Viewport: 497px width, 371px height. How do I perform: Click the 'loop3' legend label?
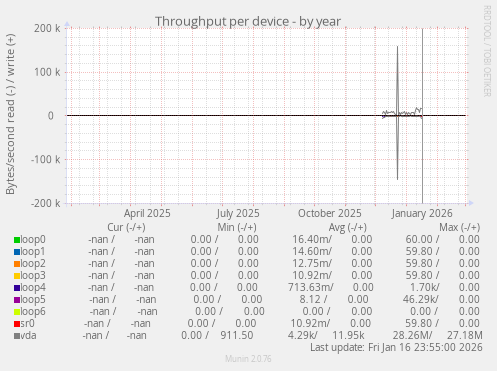(x=33, y=275)
